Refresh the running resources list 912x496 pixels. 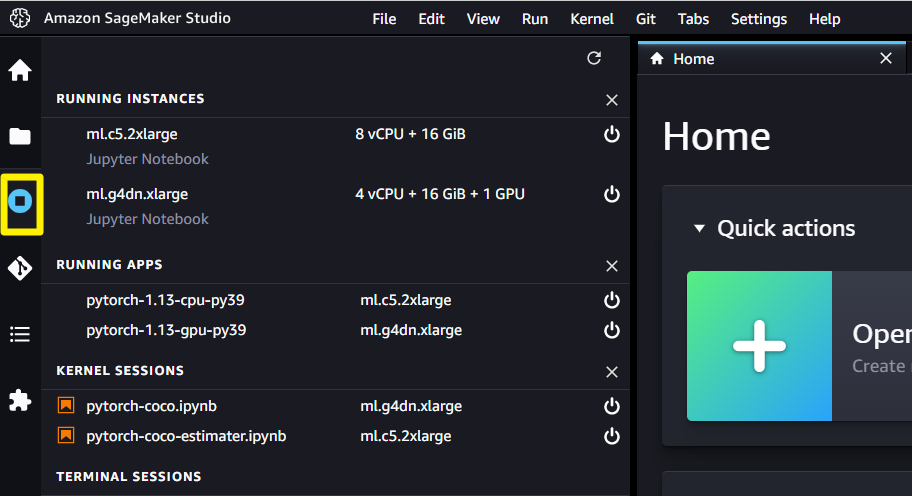coord(594,58)
